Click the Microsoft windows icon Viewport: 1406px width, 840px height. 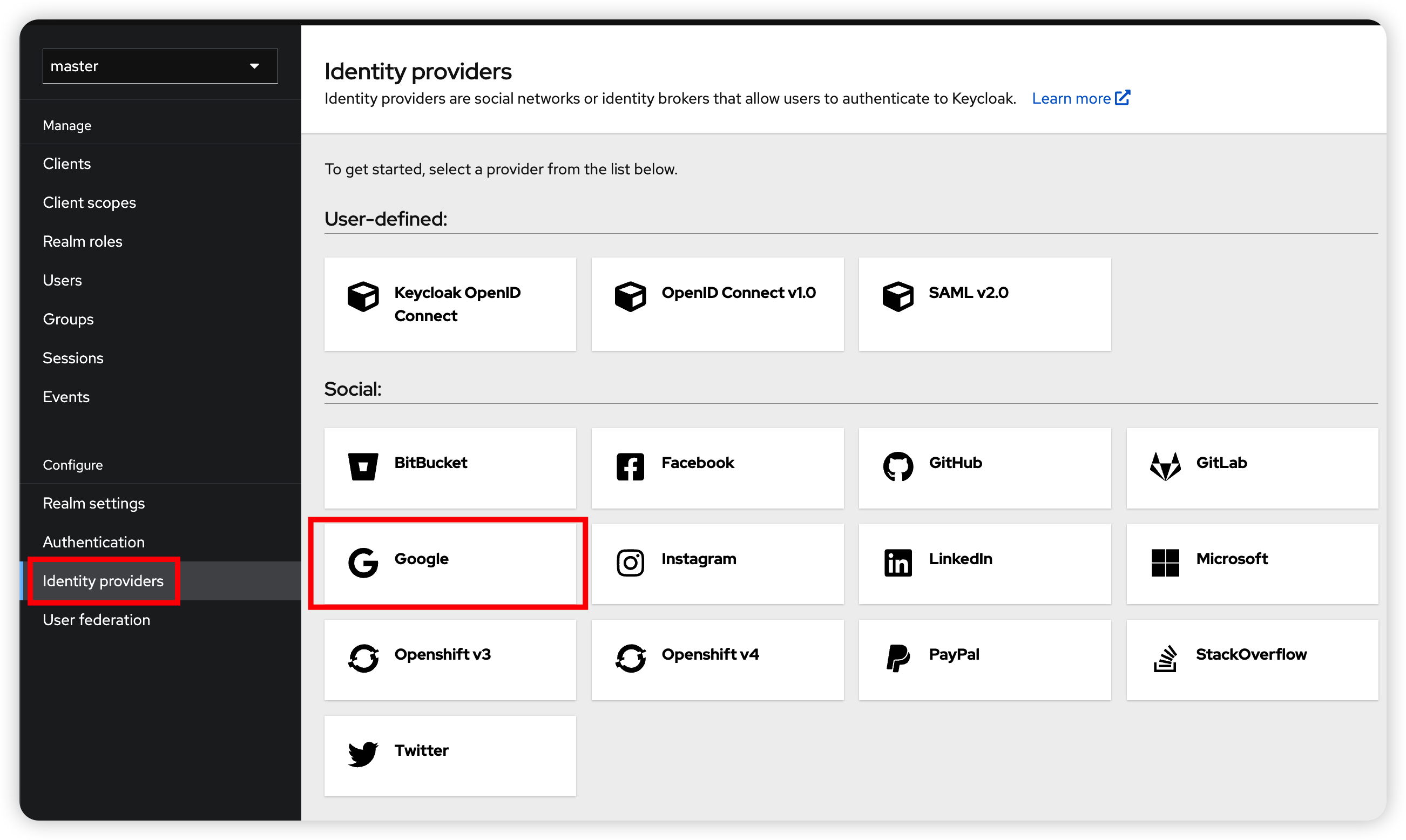pyautogui.click(x=1165, y=563)
